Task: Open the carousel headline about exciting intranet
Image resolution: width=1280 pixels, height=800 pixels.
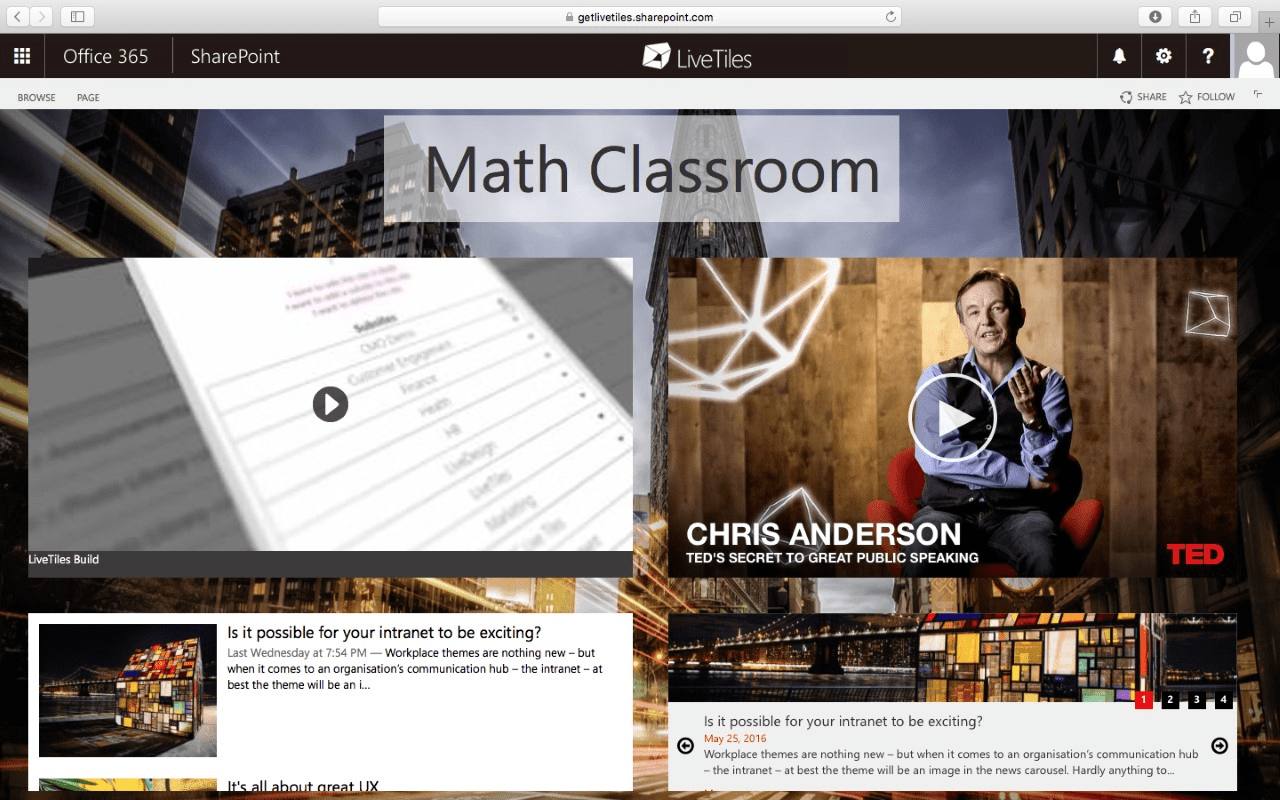Action: point(843,721)
